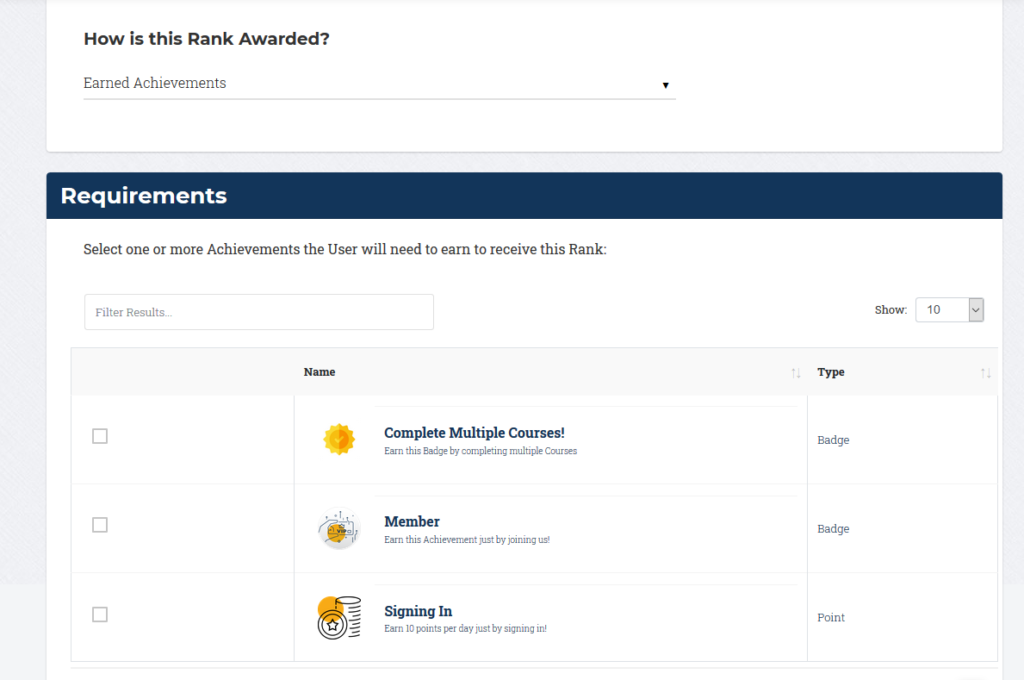Open the Member achievement title link
The width and height of the screenshot is (1024, 680).
pyautogui.click(x=411, y=521)
